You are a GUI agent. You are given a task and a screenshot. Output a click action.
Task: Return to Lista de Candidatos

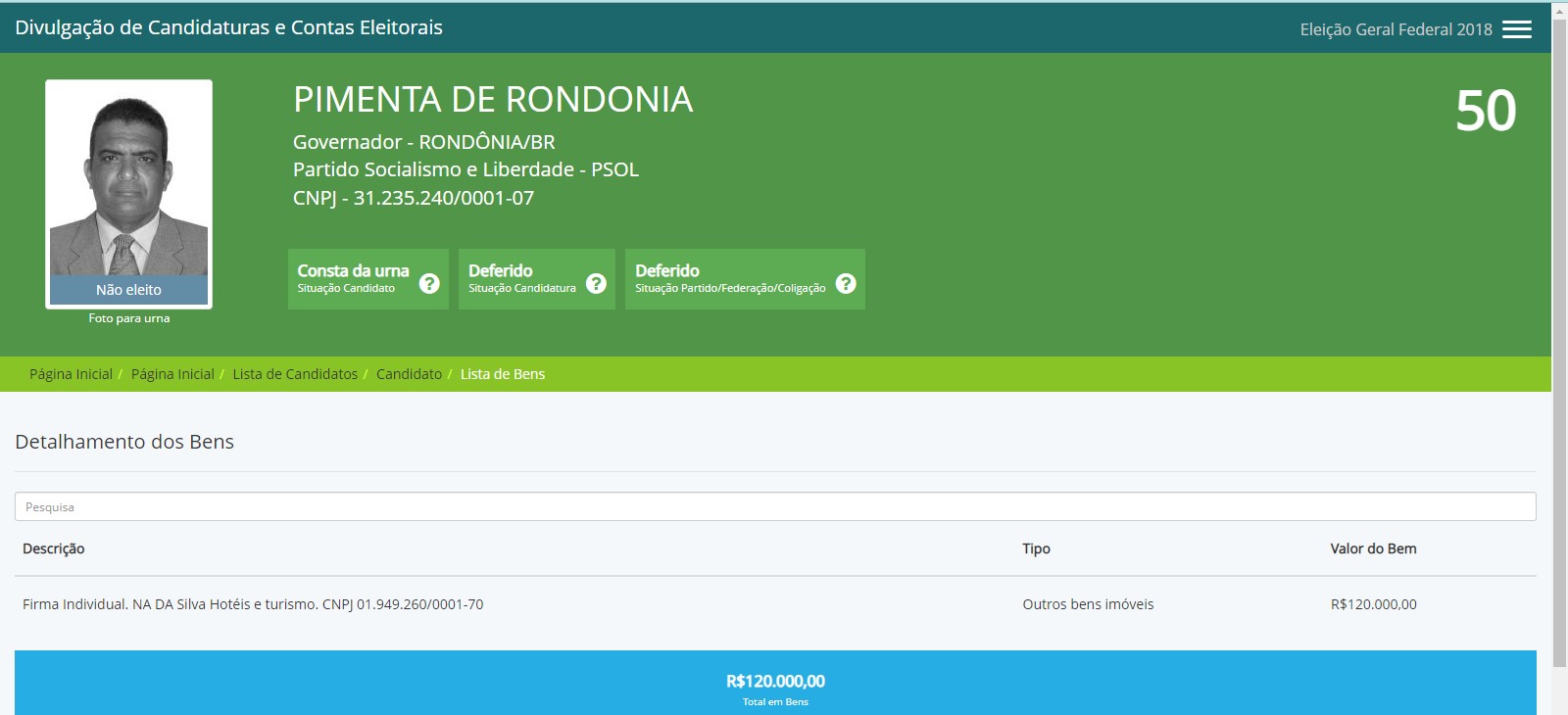[x=295, y=374]
